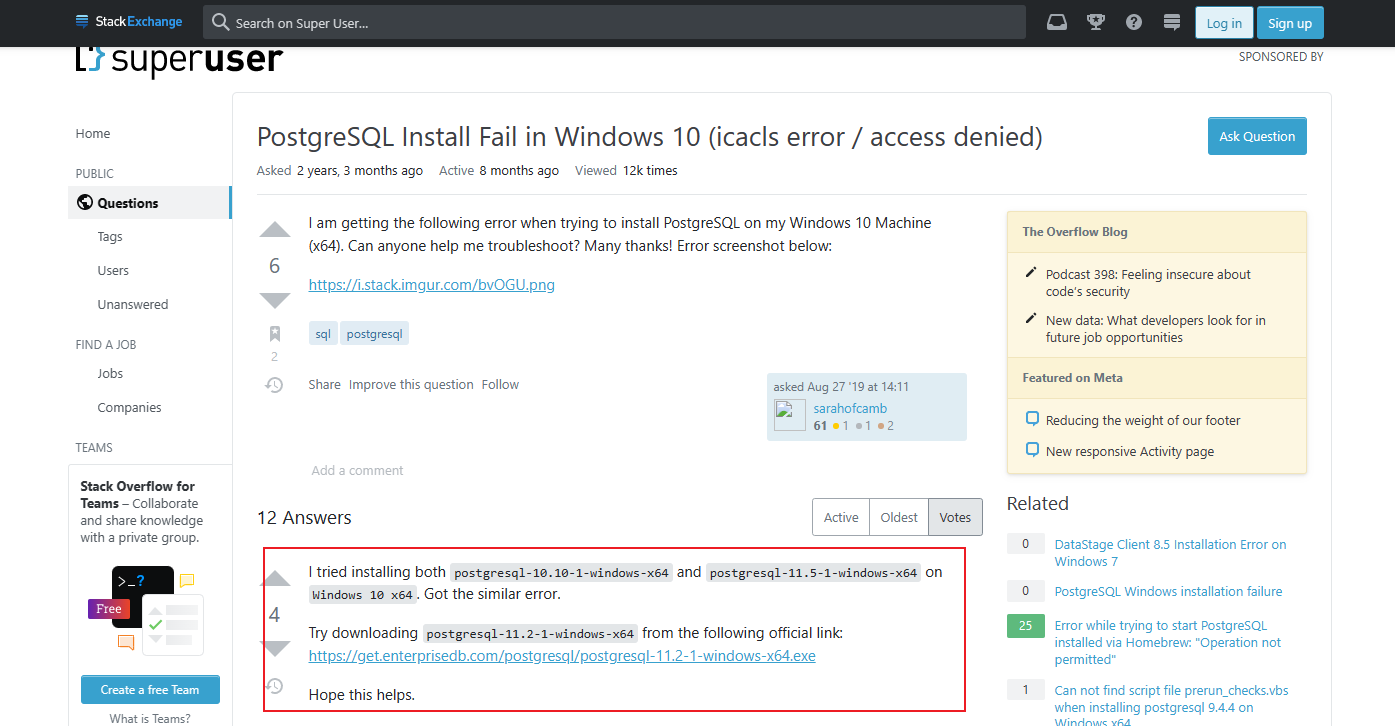Screen dimensions: 1395x726
Task: Click the Super User logo
Action: (x=179, y=60)
